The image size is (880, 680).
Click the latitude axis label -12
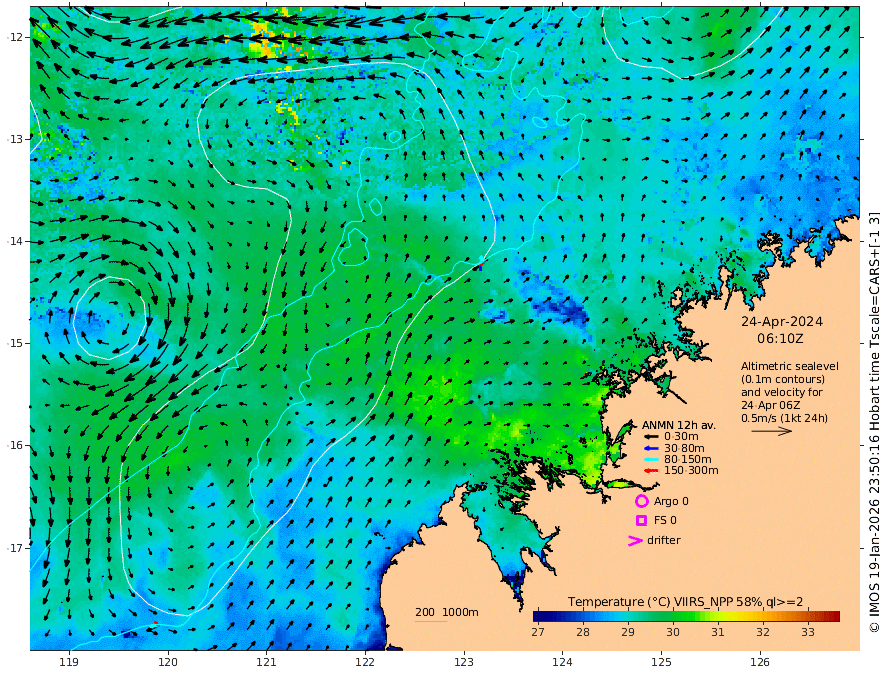(15, 37)
